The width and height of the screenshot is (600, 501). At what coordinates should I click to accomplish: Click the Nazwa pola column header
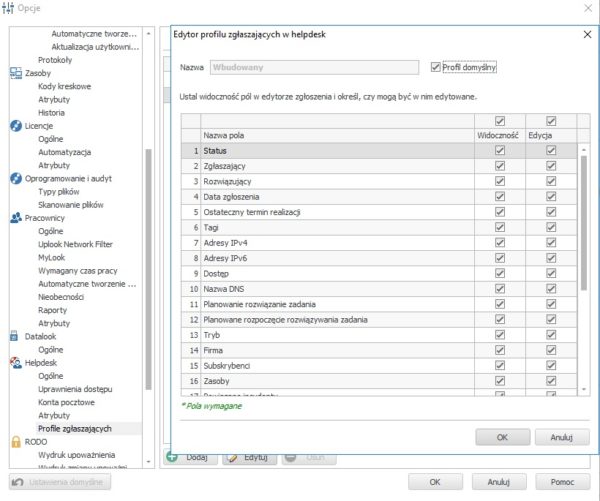pyautogui.click(x=337, y=135)
